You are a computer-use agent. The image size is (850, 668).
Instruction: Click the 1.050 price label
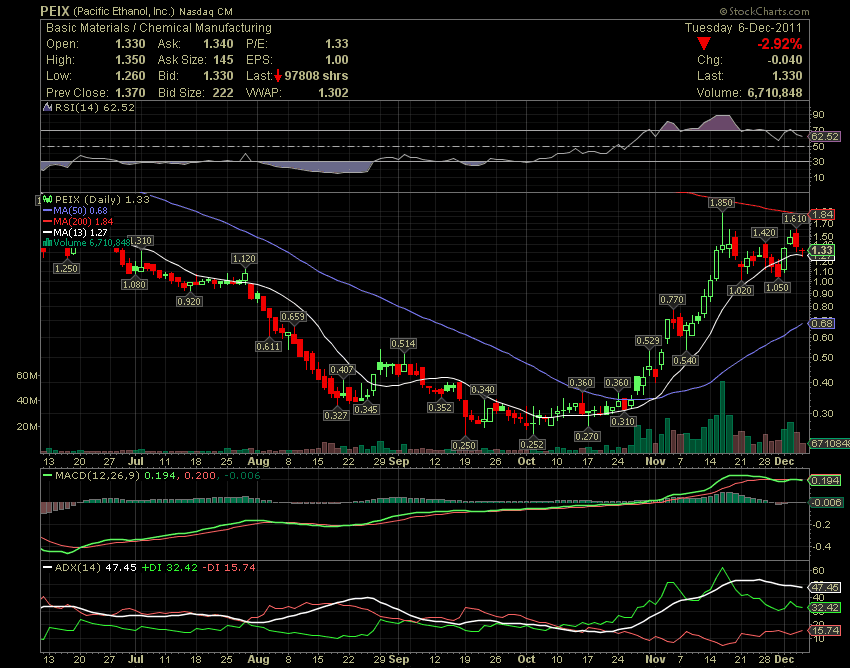[777, 287]
